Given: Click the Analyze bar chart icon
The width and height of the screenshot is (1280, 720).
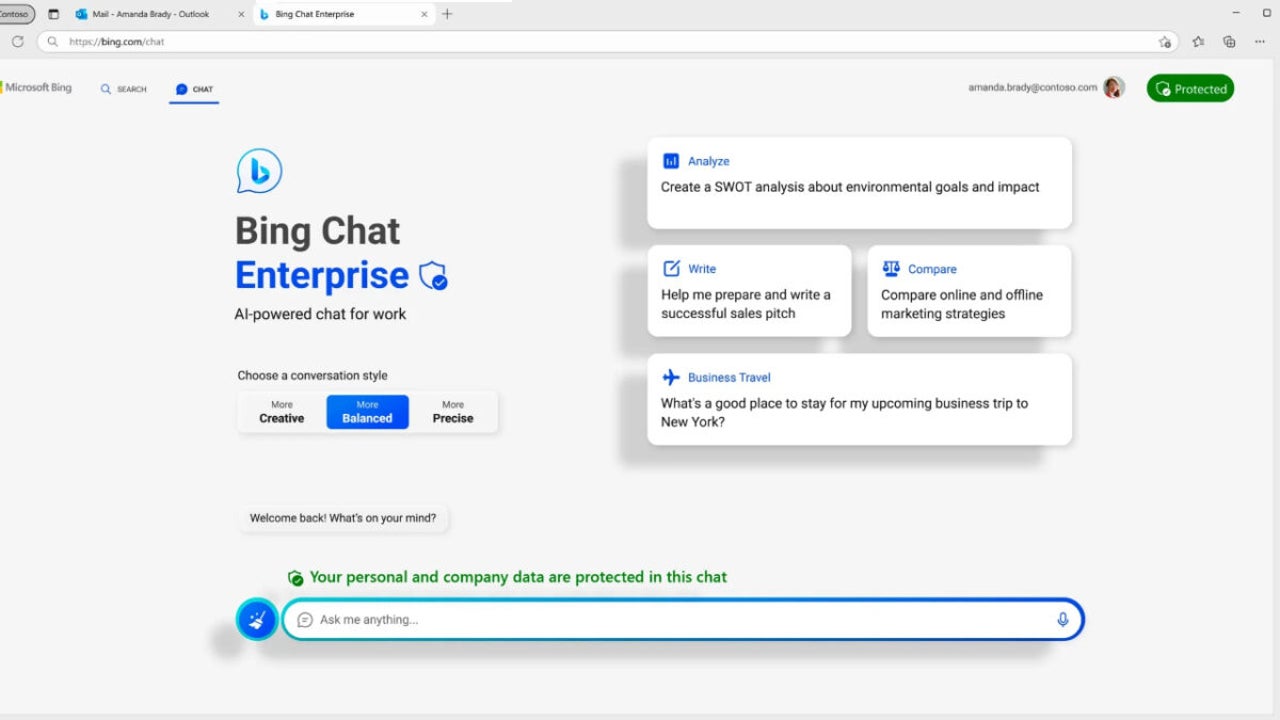Looking at the screenshot, I should coord(670,160).
